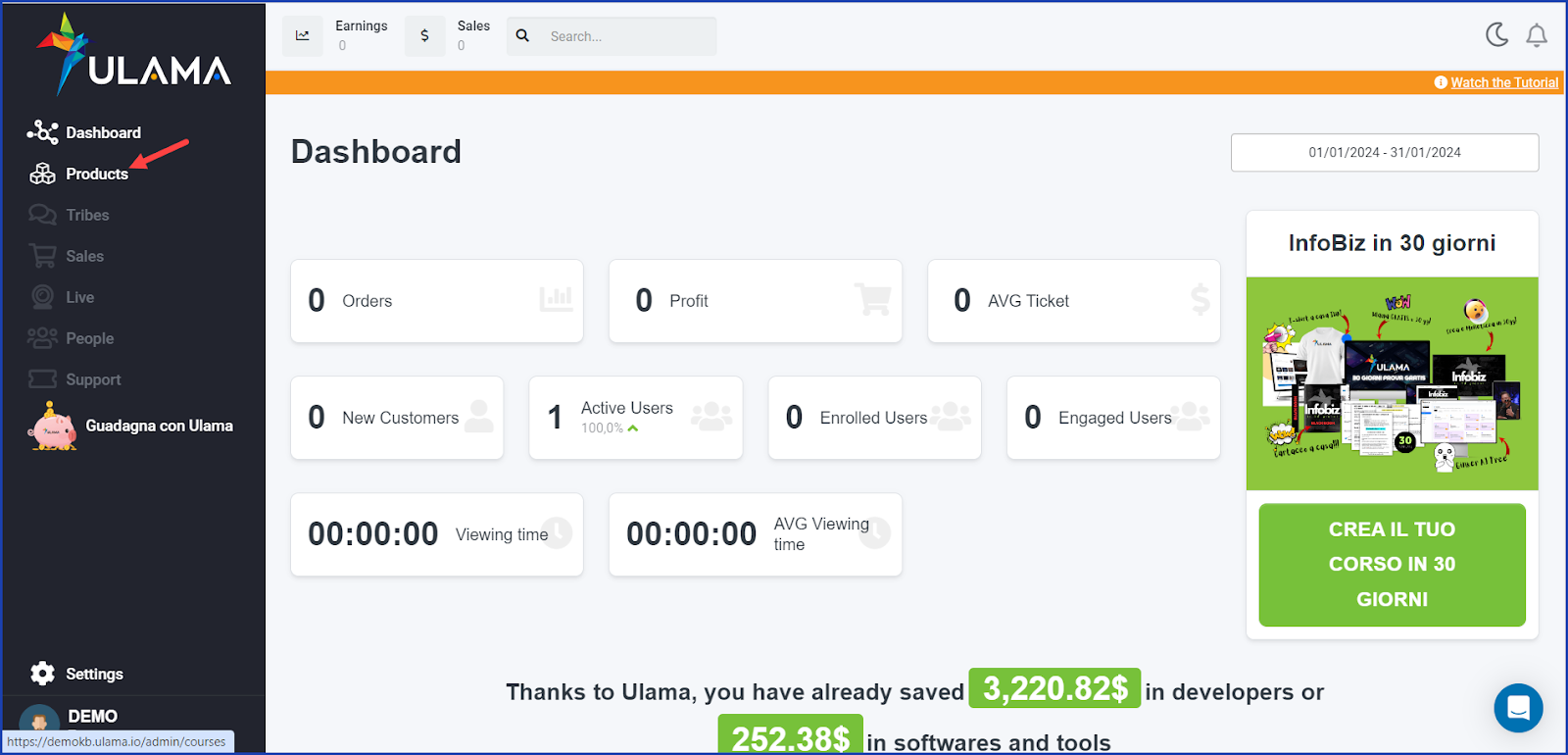The height and width of the screenshot is (755, 1568).
Task: Click the info icon beside Watch the Tutorial
Action: click(1441, 82)
